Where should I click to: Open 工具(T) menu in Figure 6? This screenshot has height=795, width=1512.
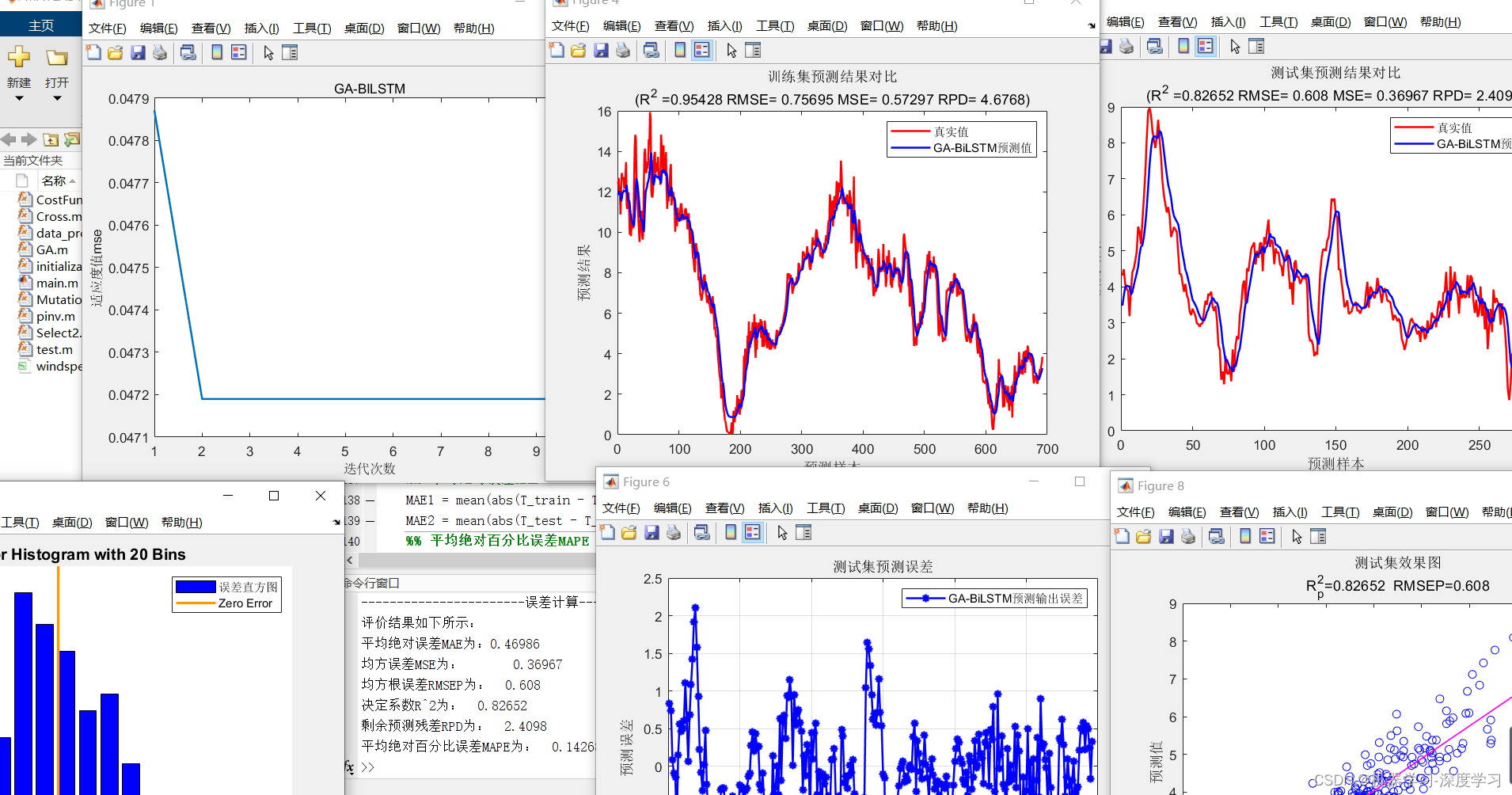coord(826,508)
